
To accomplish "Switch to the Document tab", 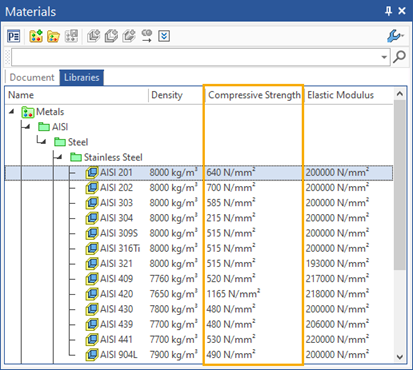I will pyautogui.click(x=32, y=77).
